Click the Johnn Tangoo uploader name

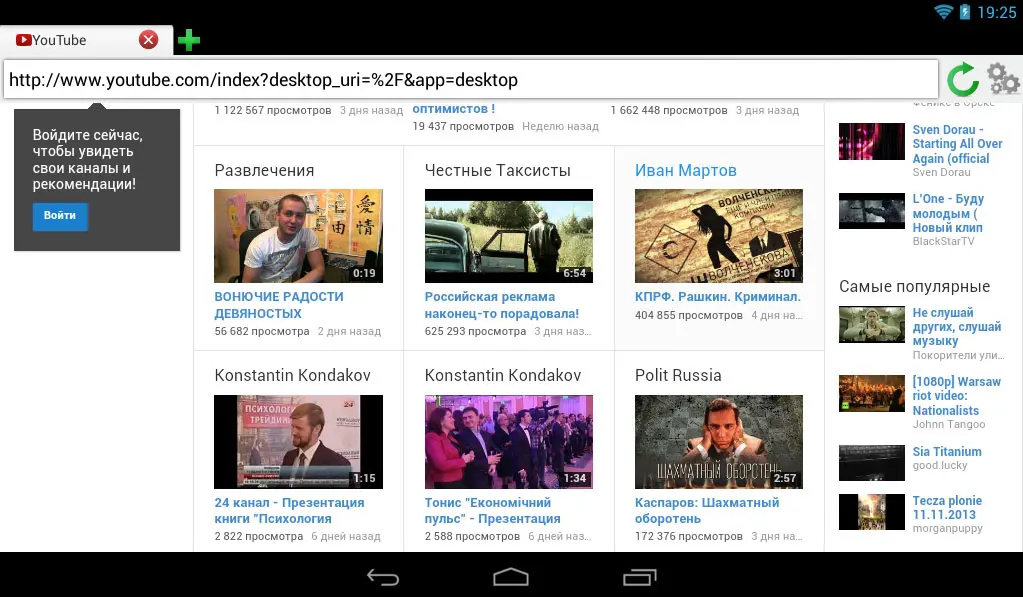949,424
